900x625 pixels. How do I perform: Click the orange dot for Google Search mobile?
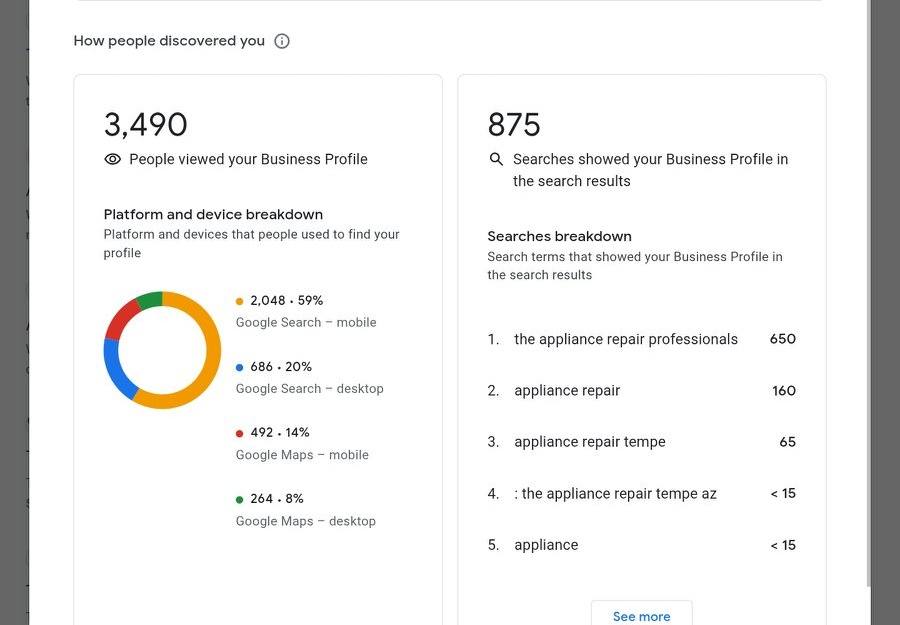(x=239, y=301)
